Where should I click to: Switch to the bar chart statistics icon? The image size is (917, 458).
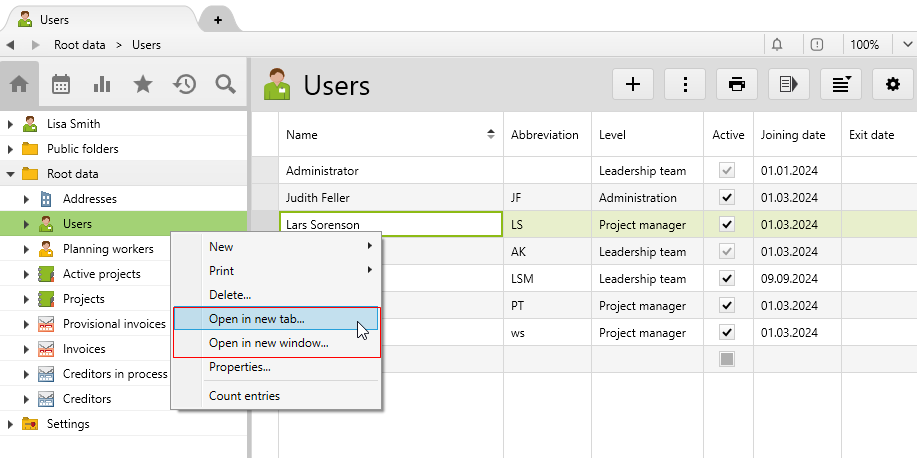tap(101, 85)
